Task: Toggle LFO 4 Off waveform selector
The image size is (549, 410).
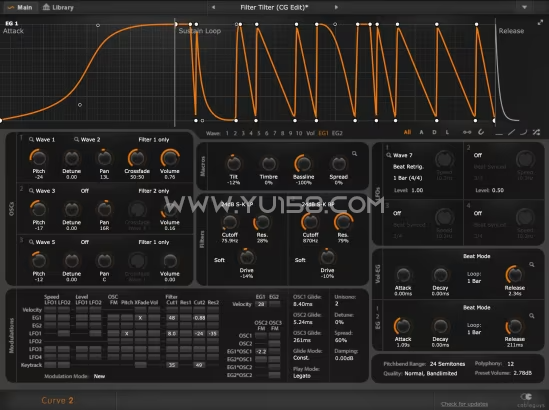Action: [478, 213]
